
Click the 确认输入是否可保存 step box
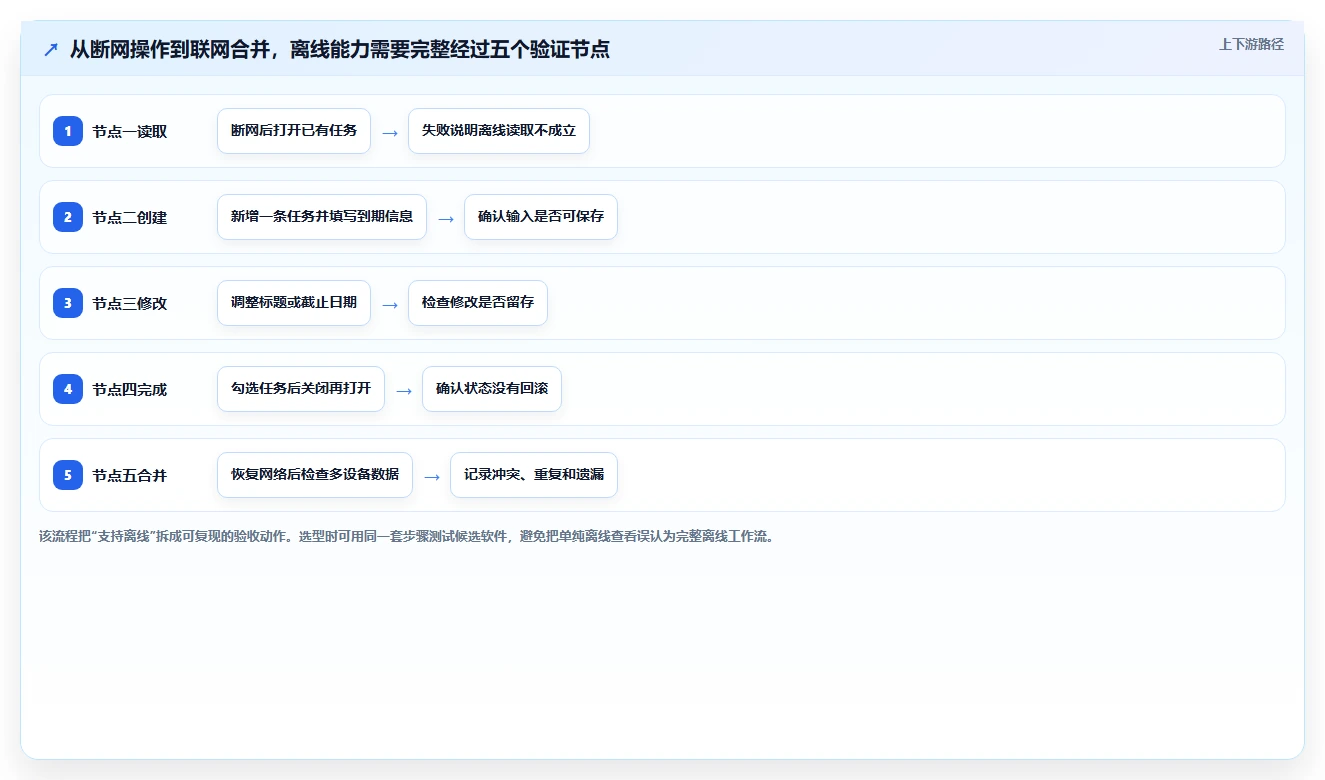coord(541,217)
